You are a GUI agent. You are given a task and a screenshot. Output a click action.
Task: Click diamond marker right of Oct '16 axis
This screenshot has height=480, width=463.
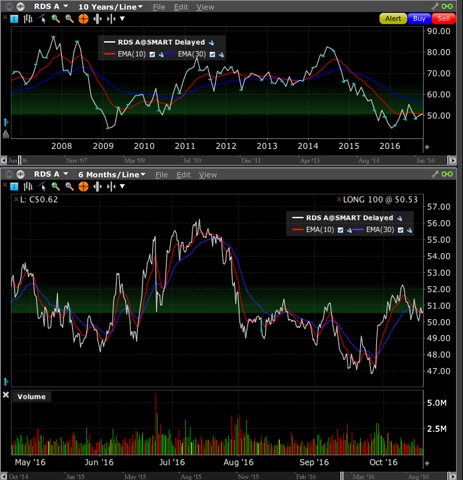click(x=427, y=463)
